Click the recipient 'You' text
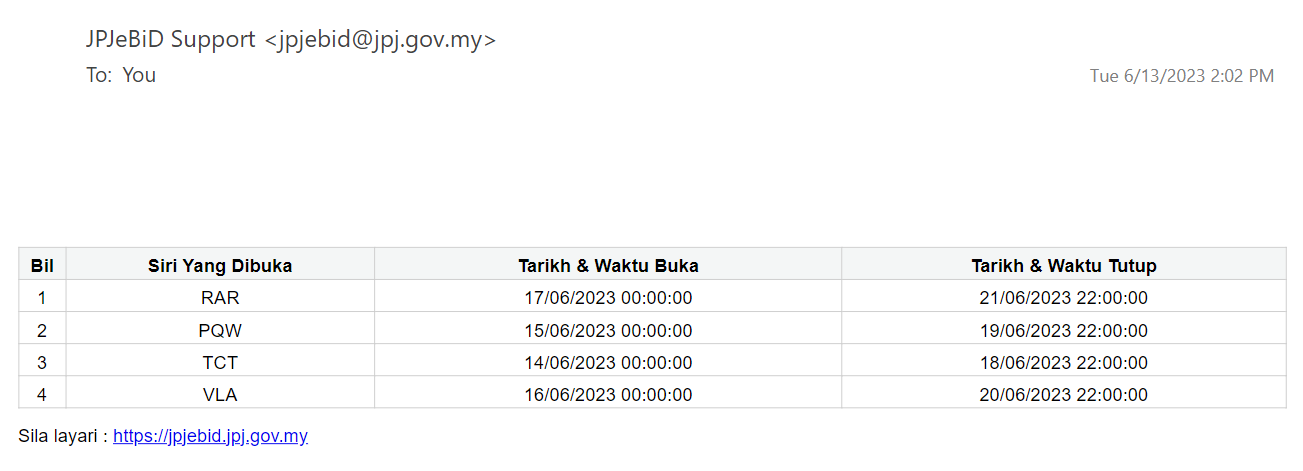The width and height of the screenshot is (1303, 471). pyautogui.click(x=139, y=75)
